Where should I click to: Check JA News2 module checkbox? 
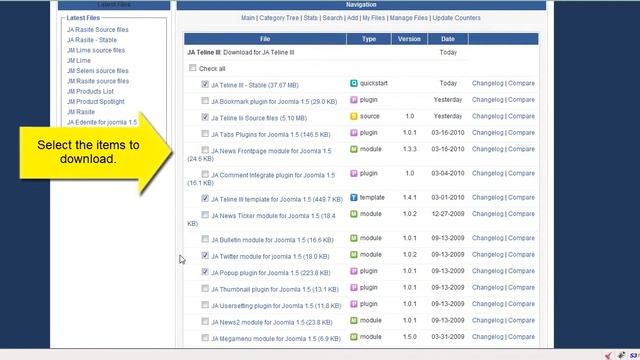[x=205, y=321]
